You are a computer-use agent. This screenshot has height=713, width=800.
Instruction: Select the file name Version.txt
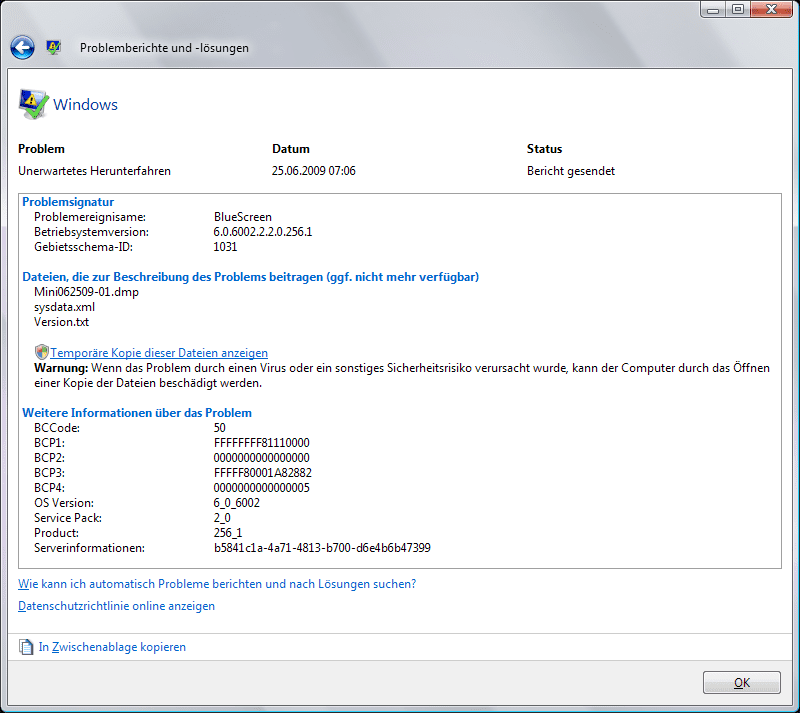(61, 322)
